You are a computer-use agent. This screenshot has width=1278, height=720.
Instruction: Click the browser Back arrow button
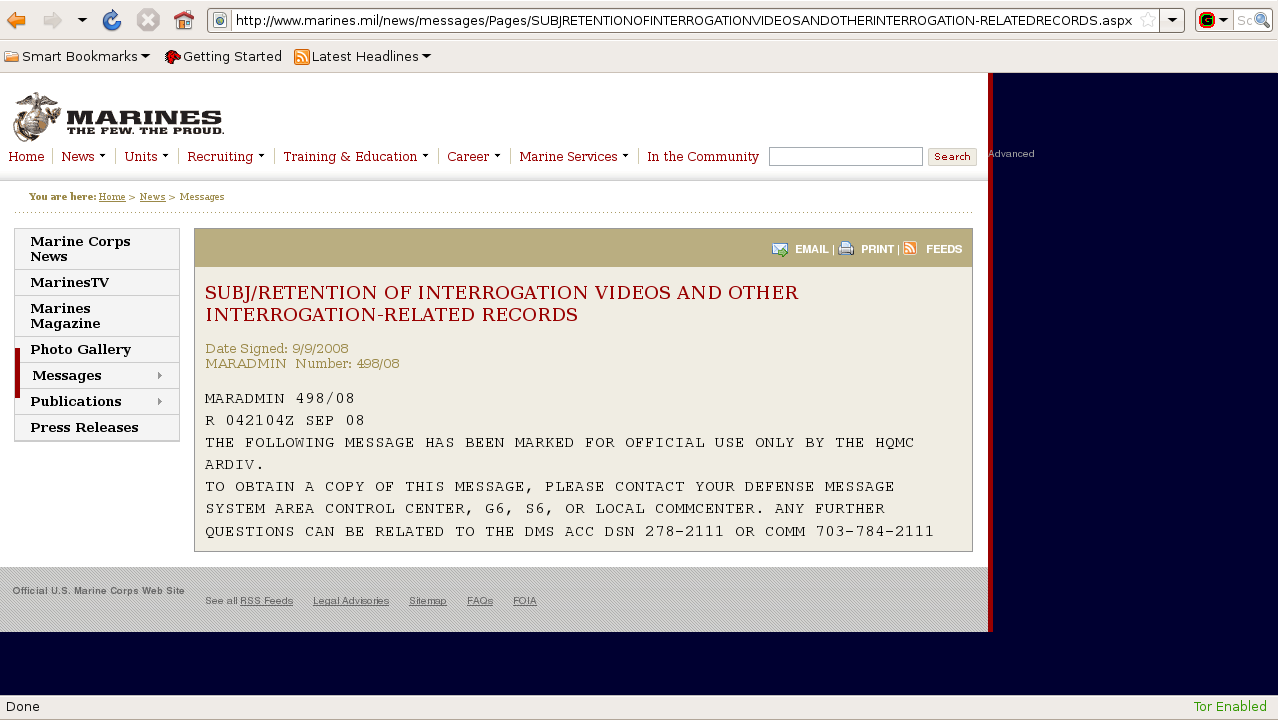(x=16, y=20)
